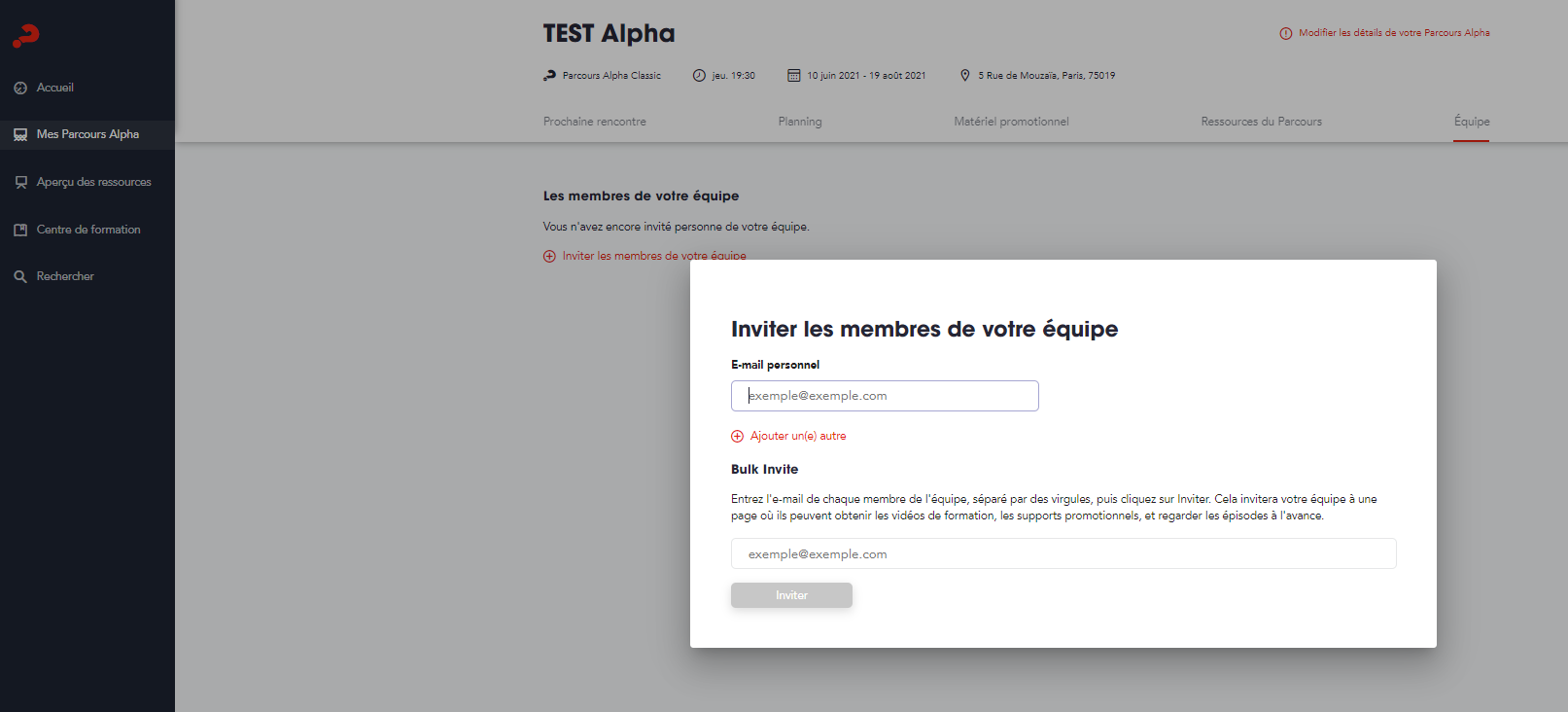This screenshot has height=712, width=1568.
Task: Click the plus icon beside Ajouter un(e) autre
Action: click(737, 436)
